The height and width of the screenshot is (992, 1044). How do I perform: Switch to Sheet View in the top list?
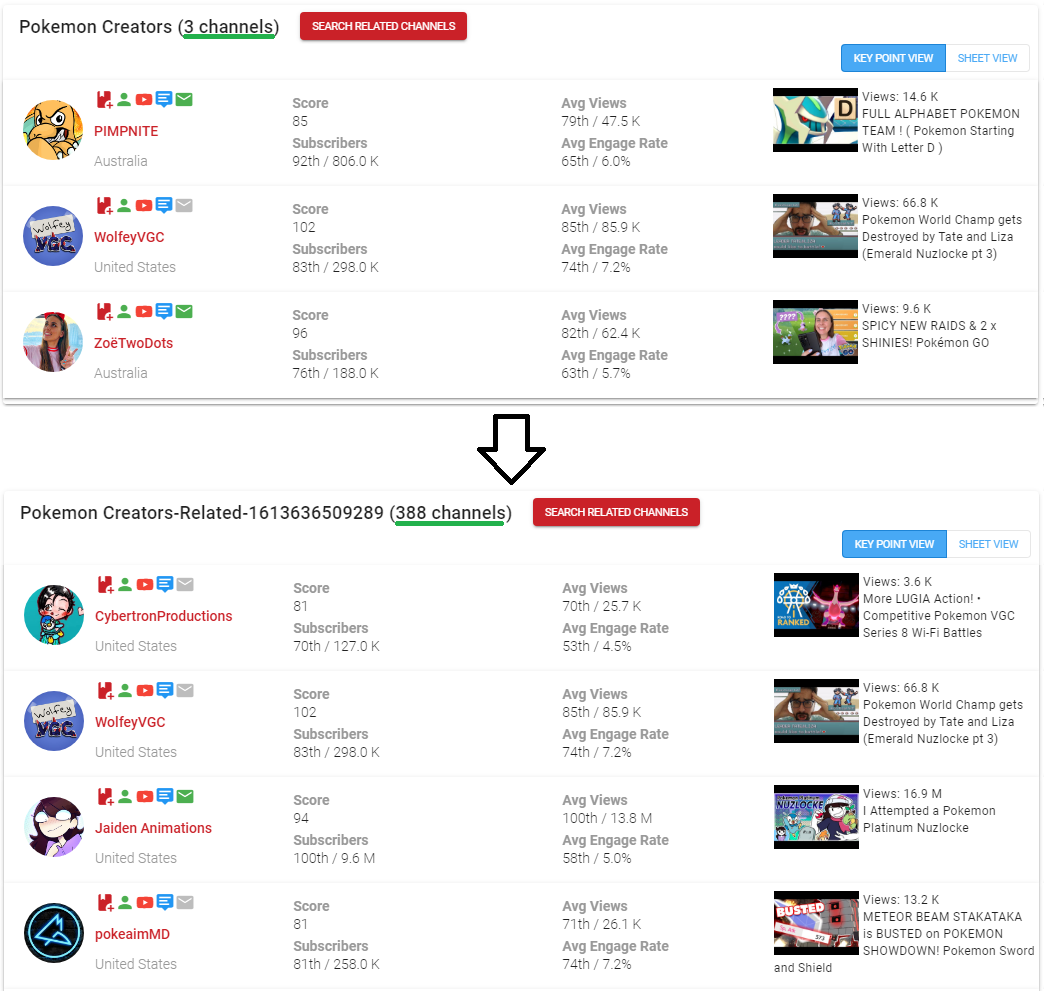987,58
